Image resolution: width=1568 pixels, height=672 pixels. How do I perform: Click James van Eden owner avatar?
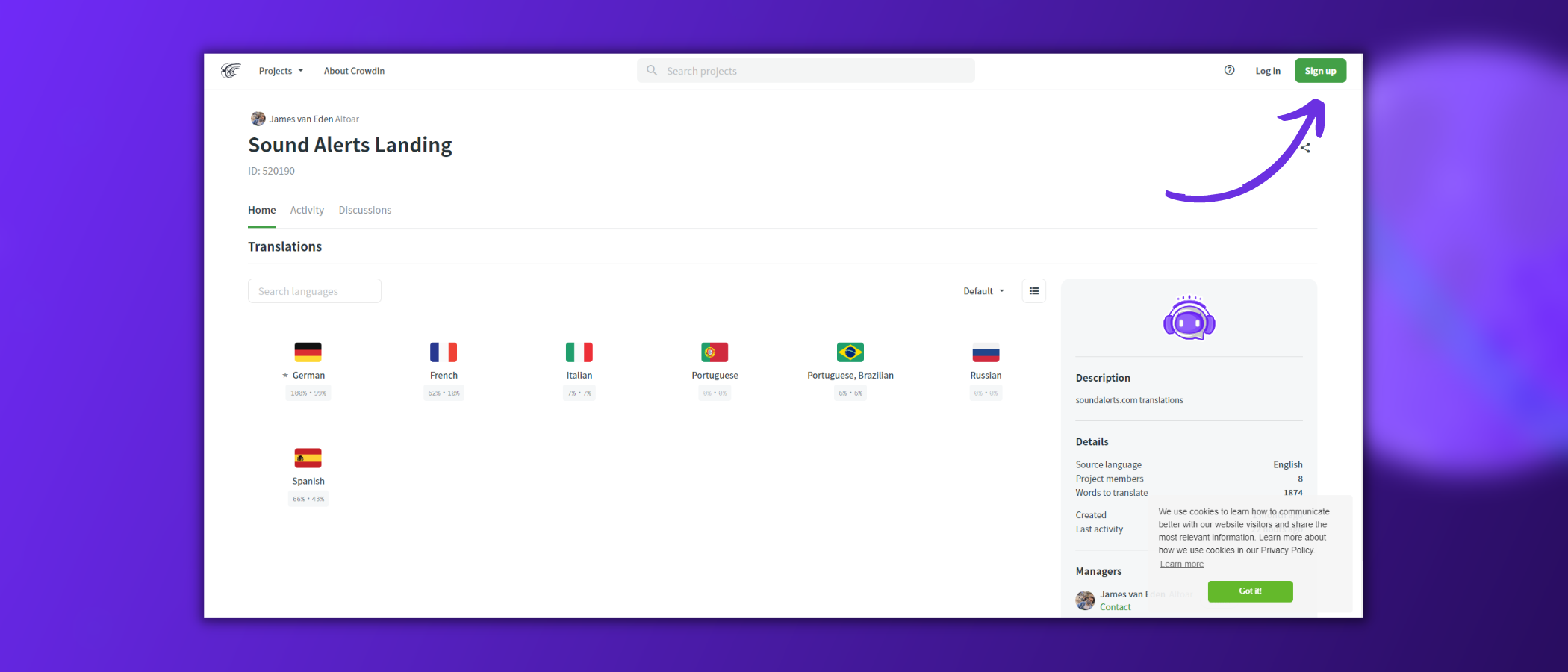click(258, 119)
